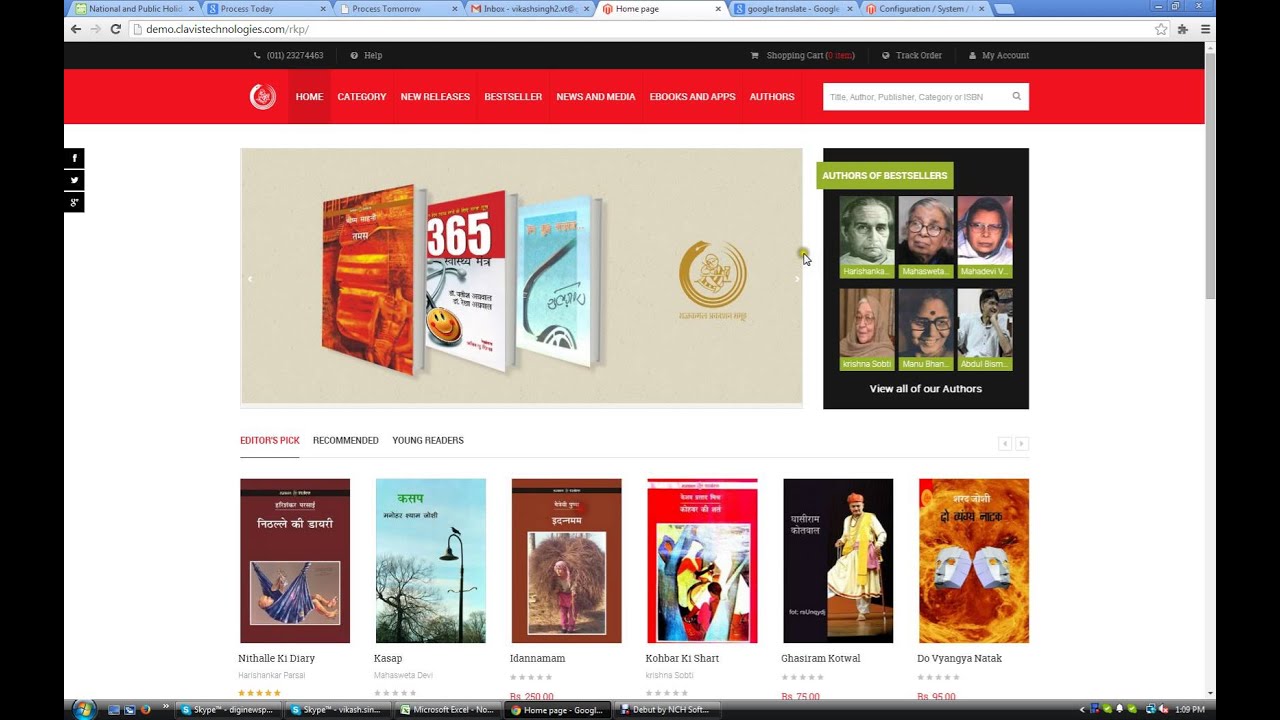The image size is (1280, 720).
Task: Open the Twitter share button
Action: pyautogui.click(x=74, y=180)
